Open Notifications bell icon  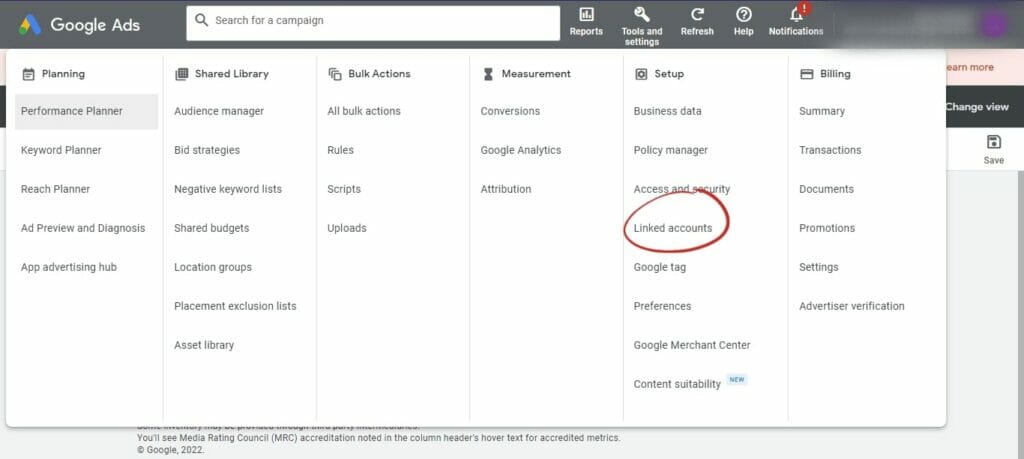(x=796, y=14)
